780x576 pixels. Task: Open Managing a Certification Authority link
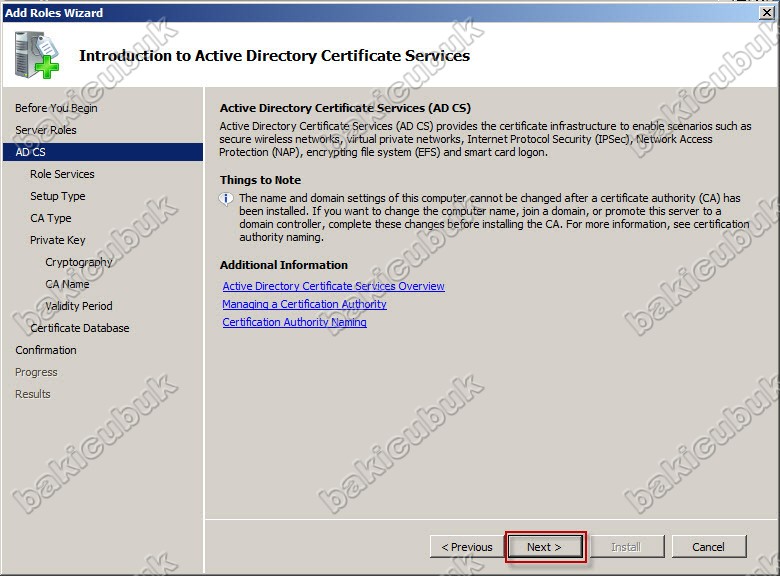[304, 304]
